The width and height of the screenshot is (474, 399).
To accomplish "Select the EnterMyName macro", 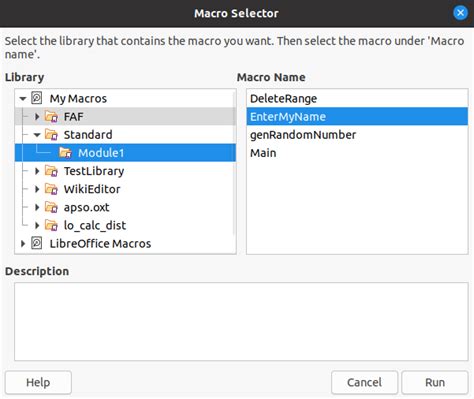I will point(357,116).
